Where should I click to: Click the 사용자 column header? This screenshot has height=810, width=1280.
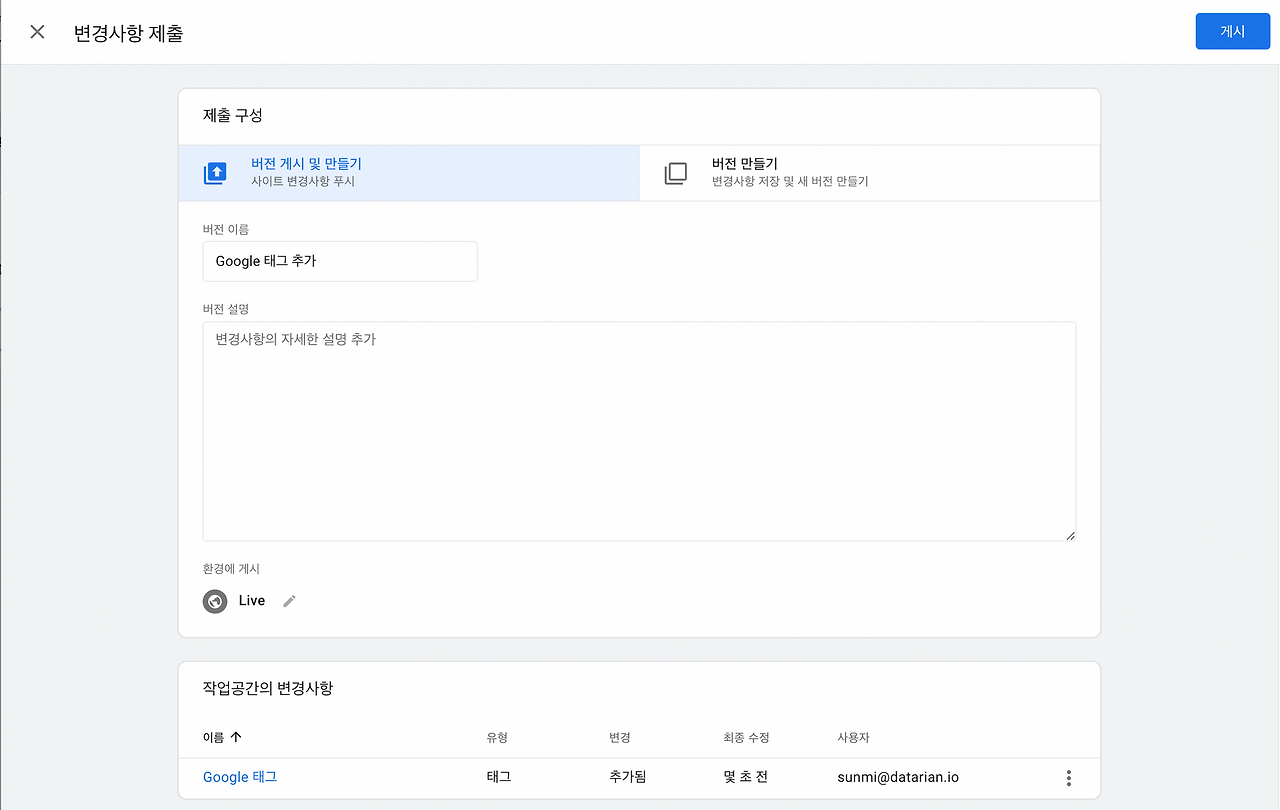click(x=853, y=737)
